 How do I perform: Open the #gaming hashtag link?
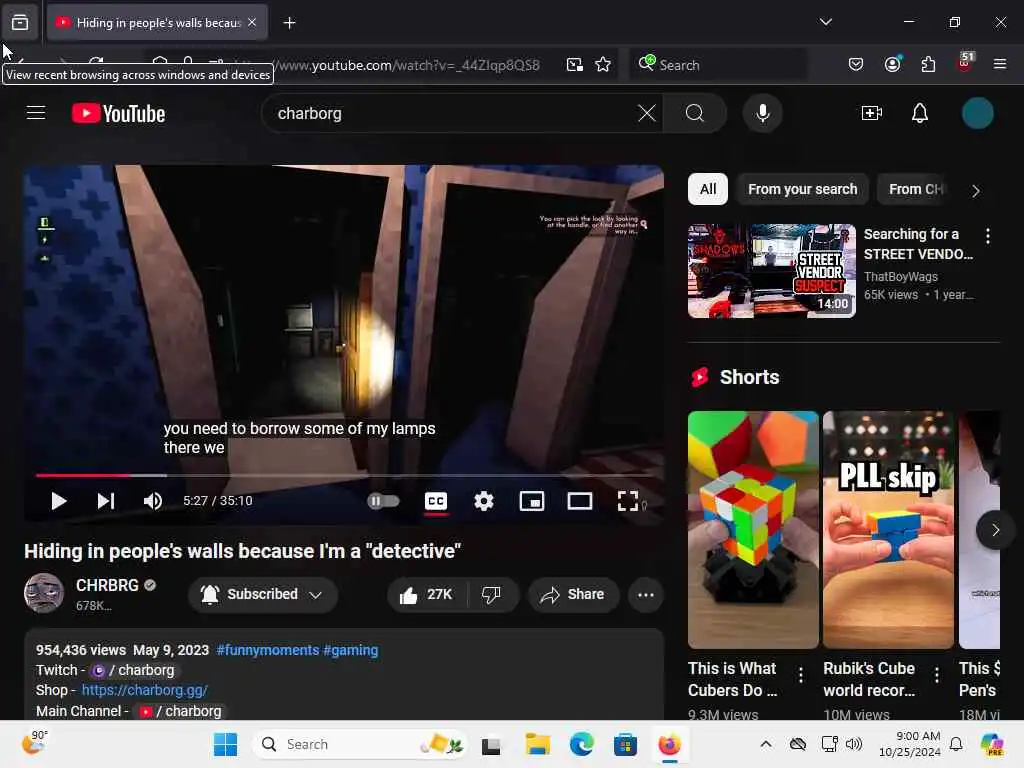tap(351, 650)
